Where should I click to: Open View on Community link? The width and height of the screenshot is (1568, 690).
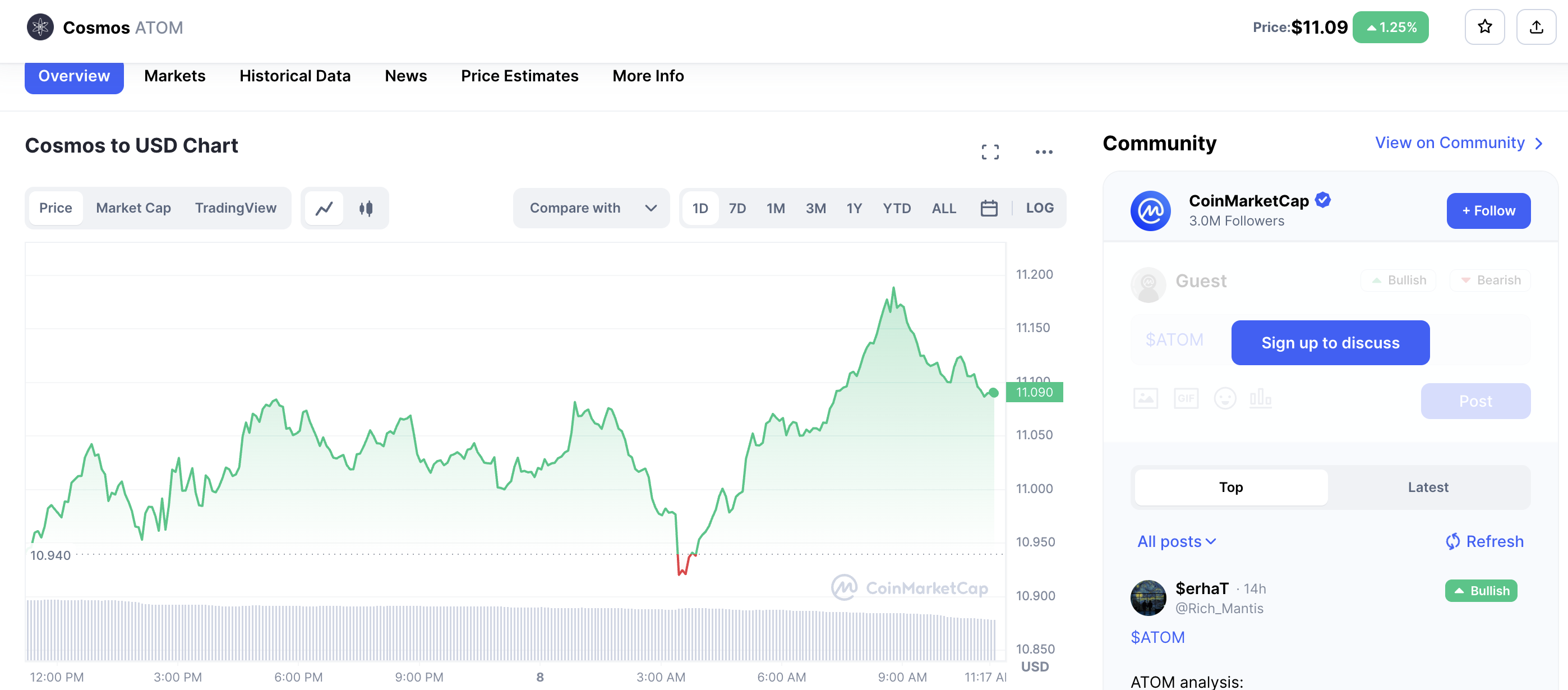[1458, 143]
